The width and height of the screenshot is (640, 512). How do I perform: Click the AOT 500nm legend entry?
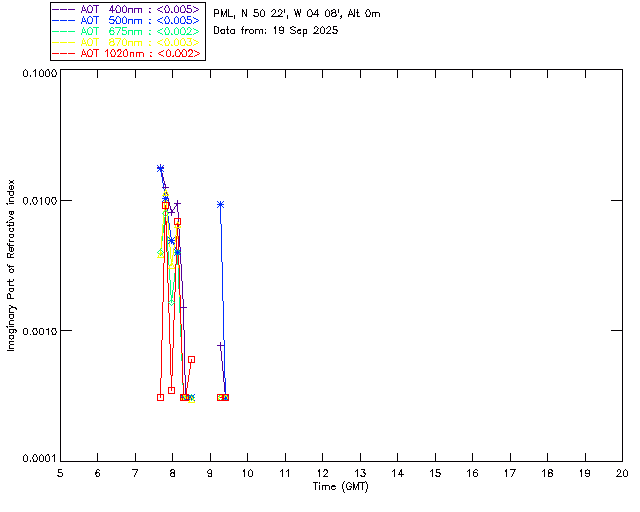(x=126, y=20)
